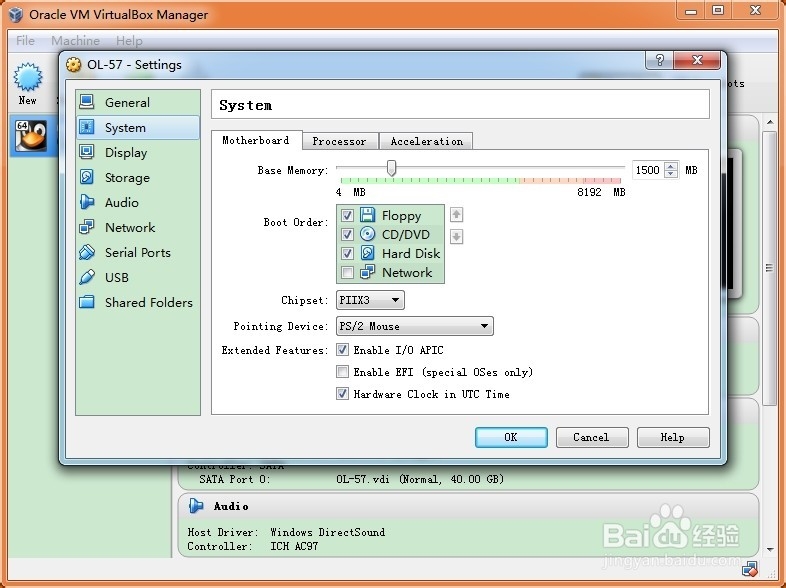Switch to the Motherboard tab

256,140
